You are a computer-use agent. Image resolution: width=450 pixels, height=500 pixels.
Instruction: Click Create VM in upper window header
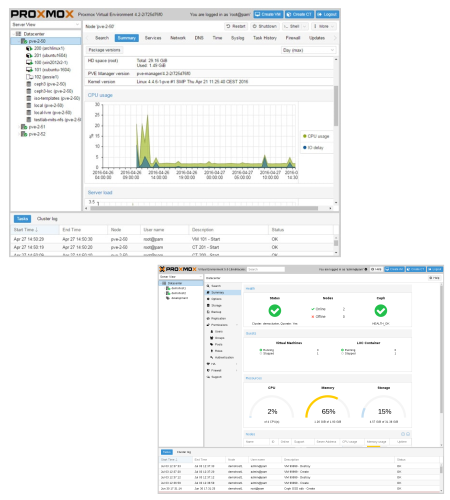tap(268, 14)
